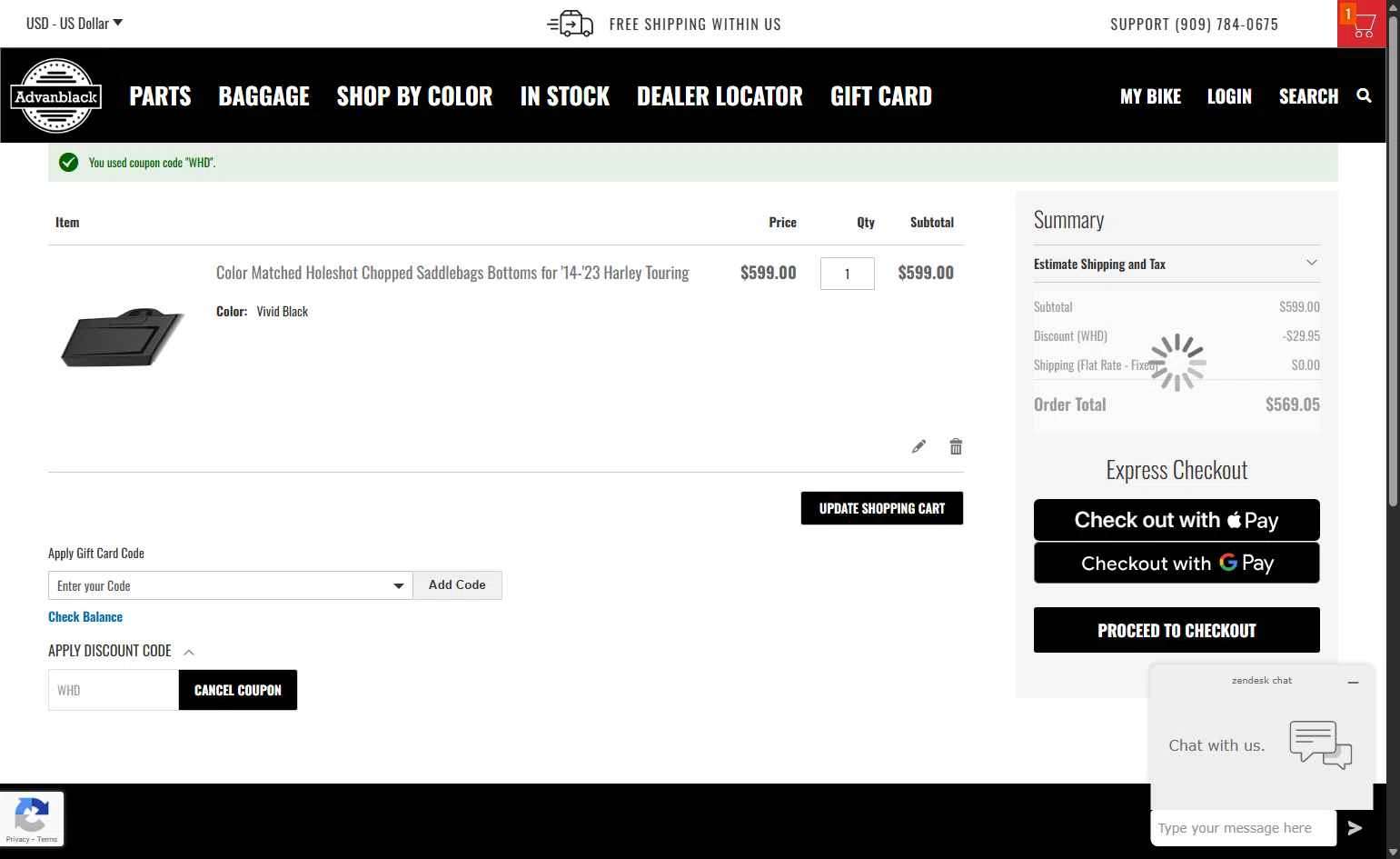Checkout with Google Pay

pyautogui.click(x=1177, y=563)
